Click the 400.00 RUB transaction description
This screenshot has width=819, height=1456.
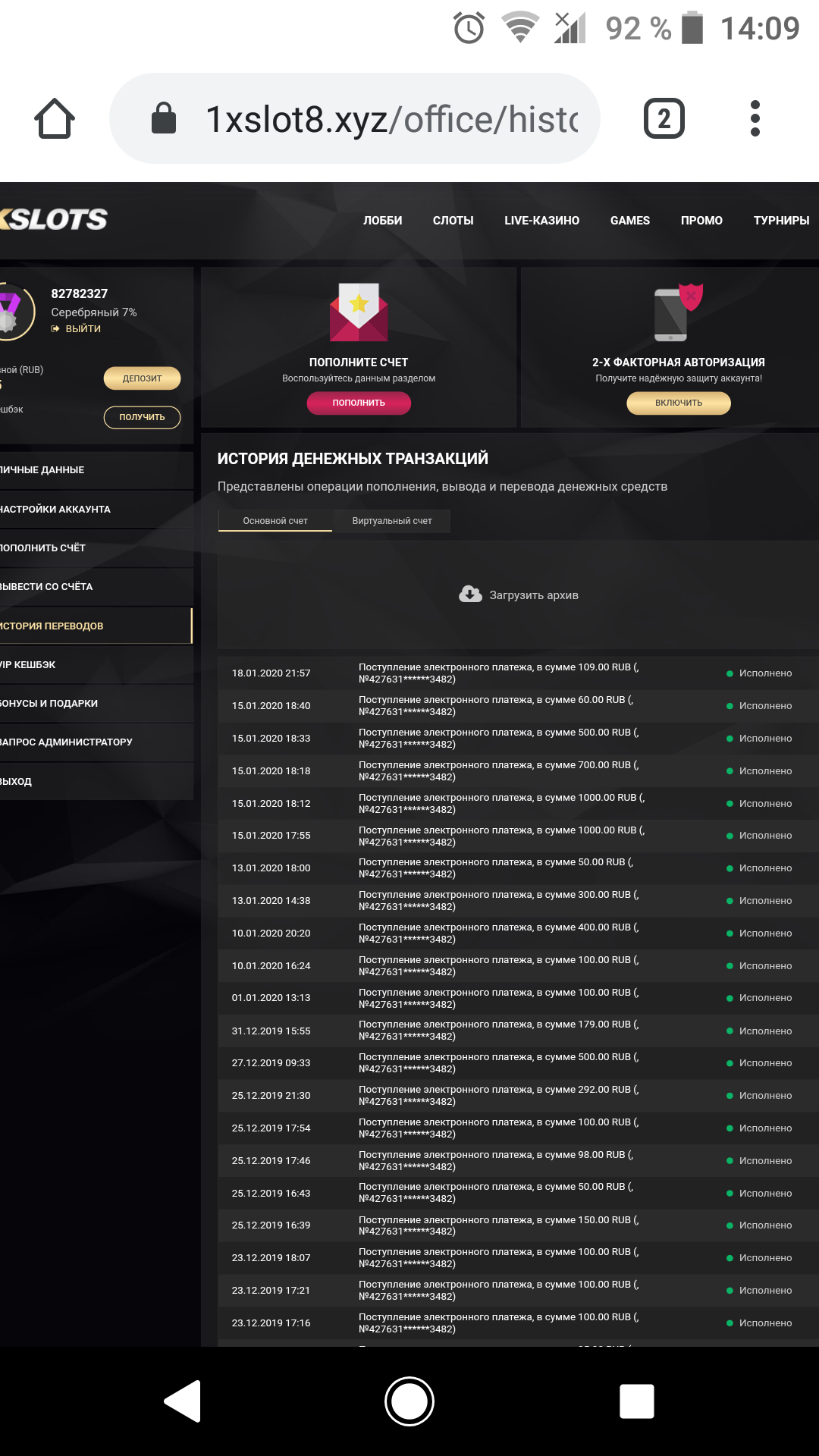pyautogui.click(x=499, y=934)
